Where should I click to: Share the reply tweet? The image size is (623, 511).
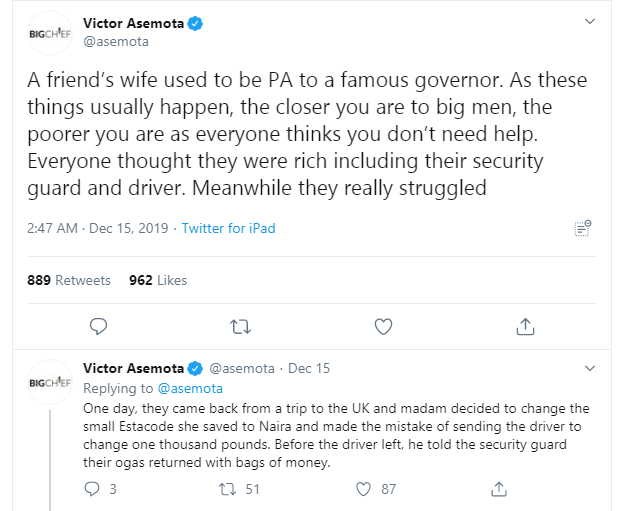499,489
